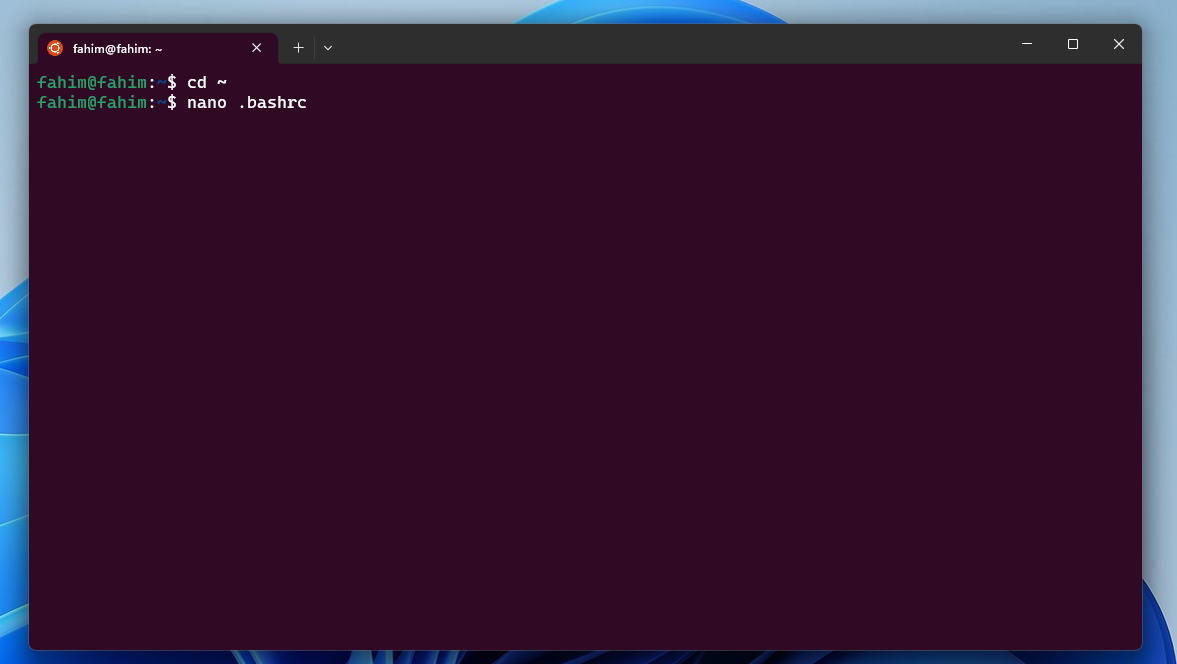1177x664 pixels.
Task: Select the "fahim@fahim: ~" terminal tab
Action: tap(158, 48)
